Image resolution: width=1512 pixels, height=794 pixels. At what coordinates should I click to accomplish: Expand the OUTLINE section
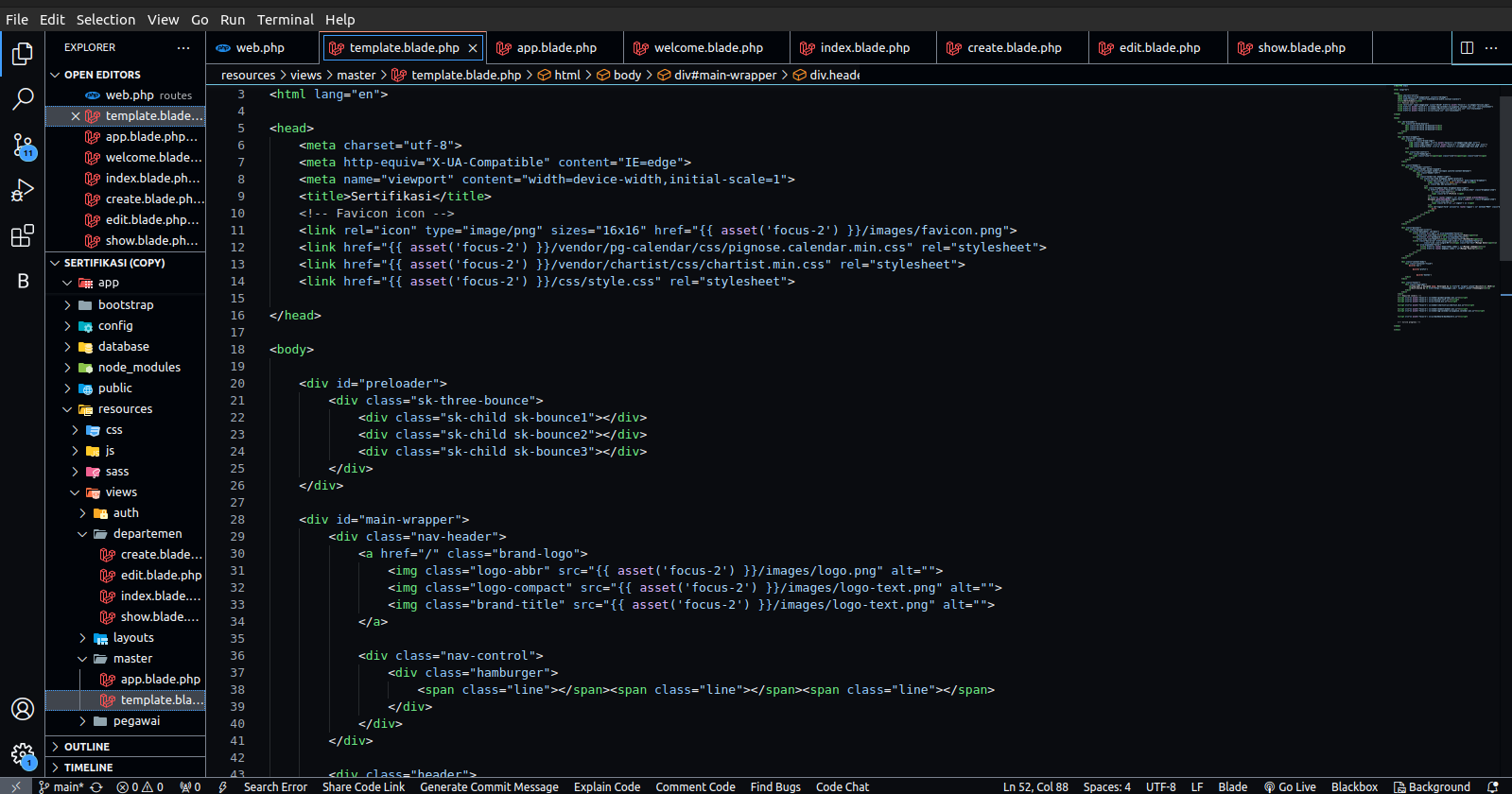(x=87, y=747)
